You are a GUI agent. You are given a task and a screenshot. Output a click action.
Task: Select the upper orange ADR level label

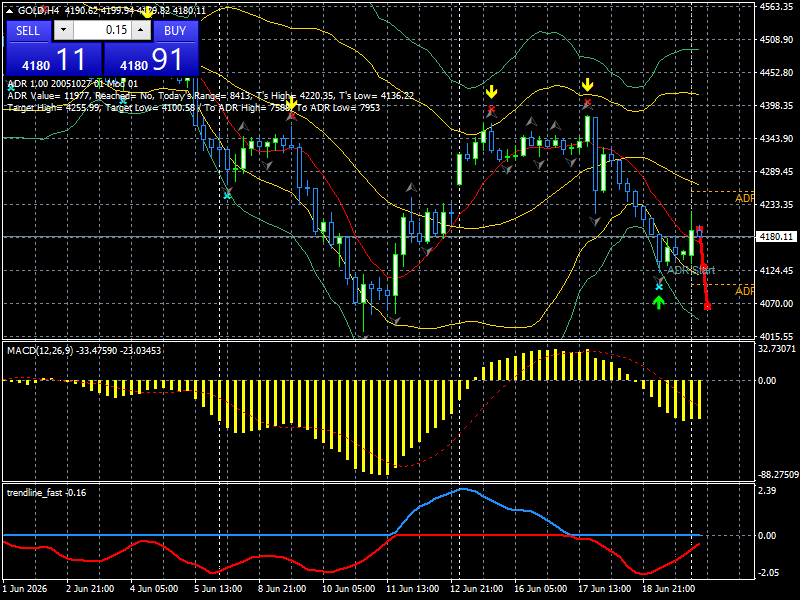point(744,198)
